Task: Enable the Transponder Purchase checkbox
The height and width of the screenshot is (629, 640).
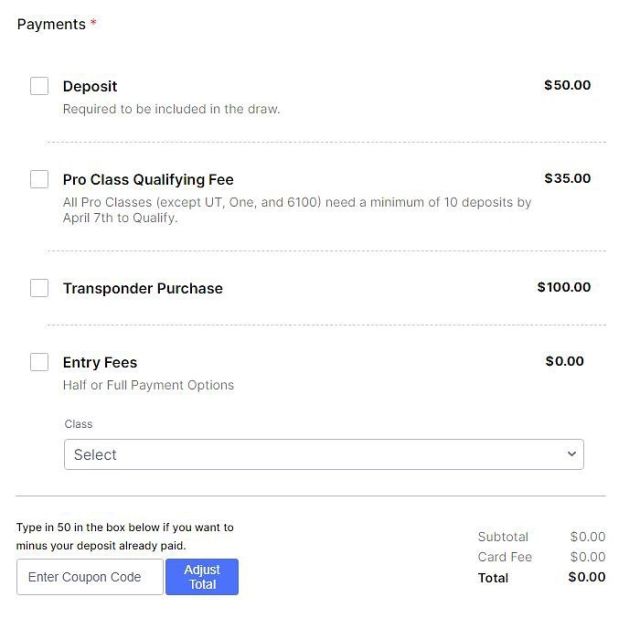Action: (x=39, y=288)
